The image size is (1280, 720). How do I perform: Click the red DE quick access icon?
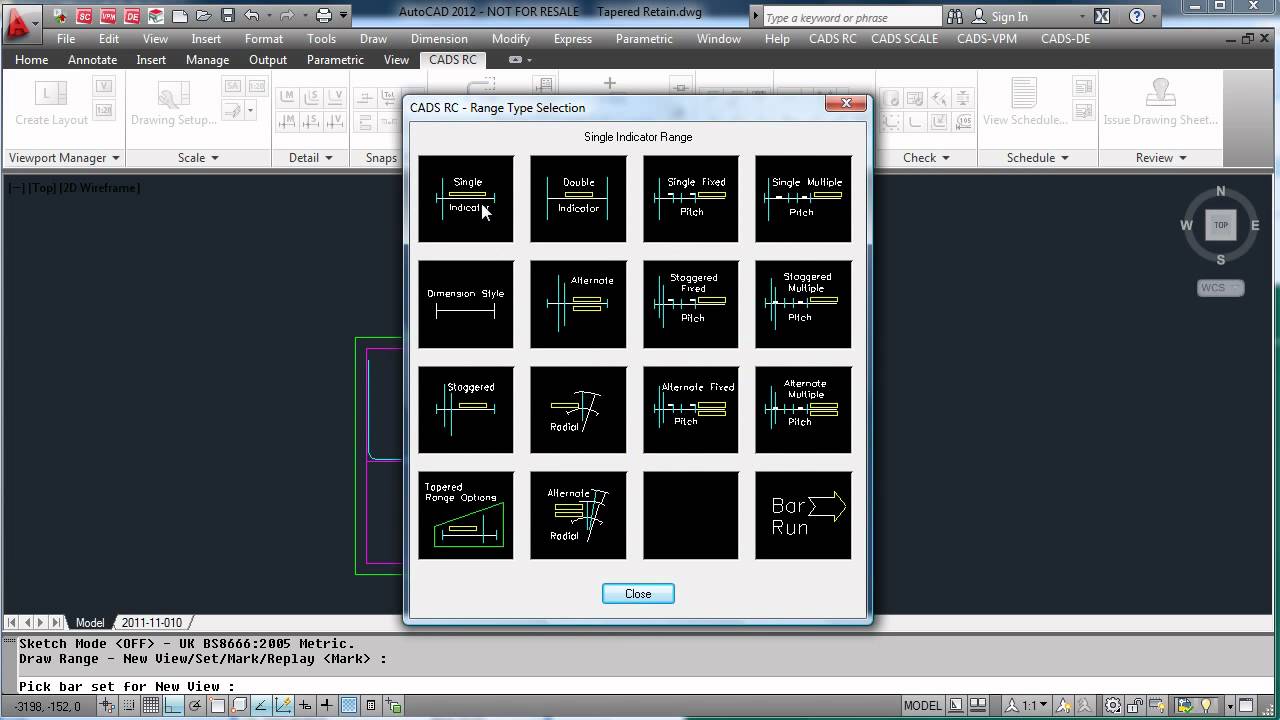132,16
